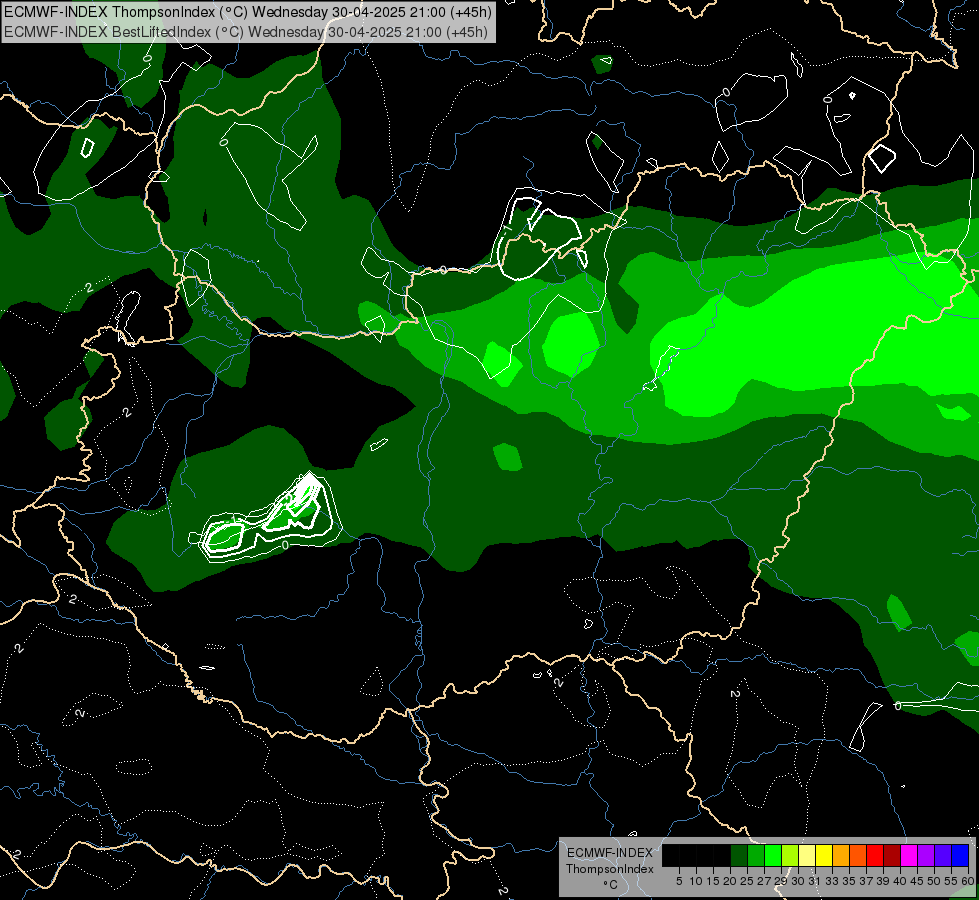This screenshot has width=979, height=900.
Task: Select the dark green 20–25 legend swatch
Action: pyautogui.click(x=739, y=855)
